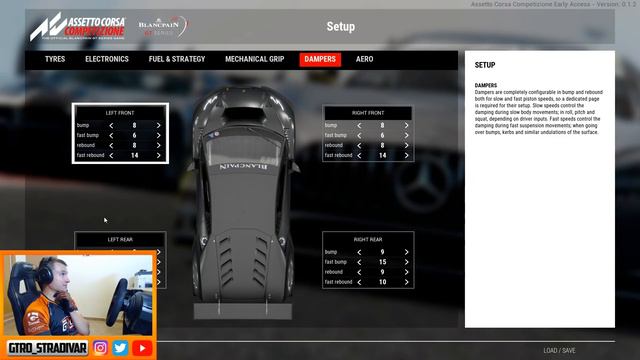Switch to the Aero tab
640x360 pixels.
pos(364,59)
